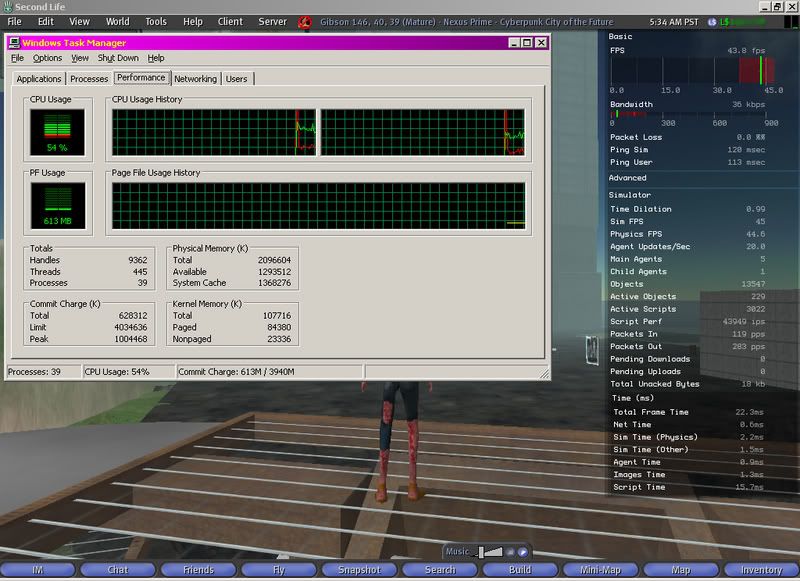The height and width of the screenshot is (581, 800).
Task: Click the Total Frame Time stat row
Action: (x=688, y=412)
